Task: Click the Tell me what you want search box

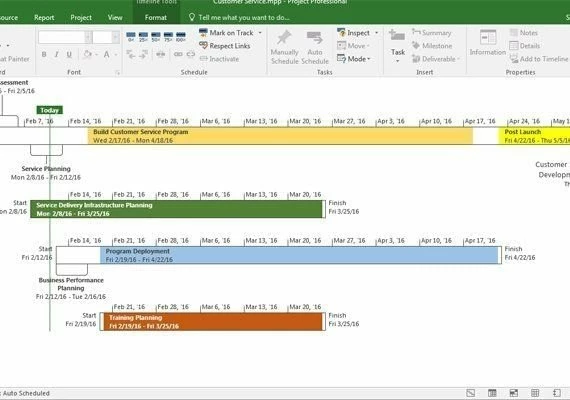Action: [239, 17]
